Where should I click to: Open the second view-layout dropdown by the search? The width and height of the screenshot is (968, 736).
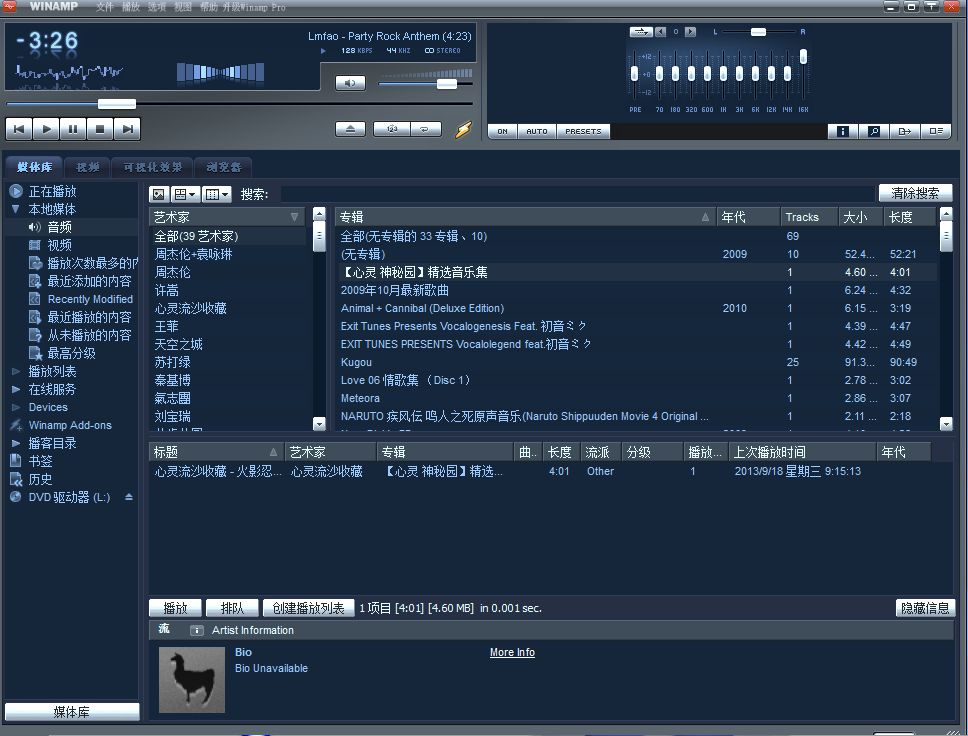[185, 194]
